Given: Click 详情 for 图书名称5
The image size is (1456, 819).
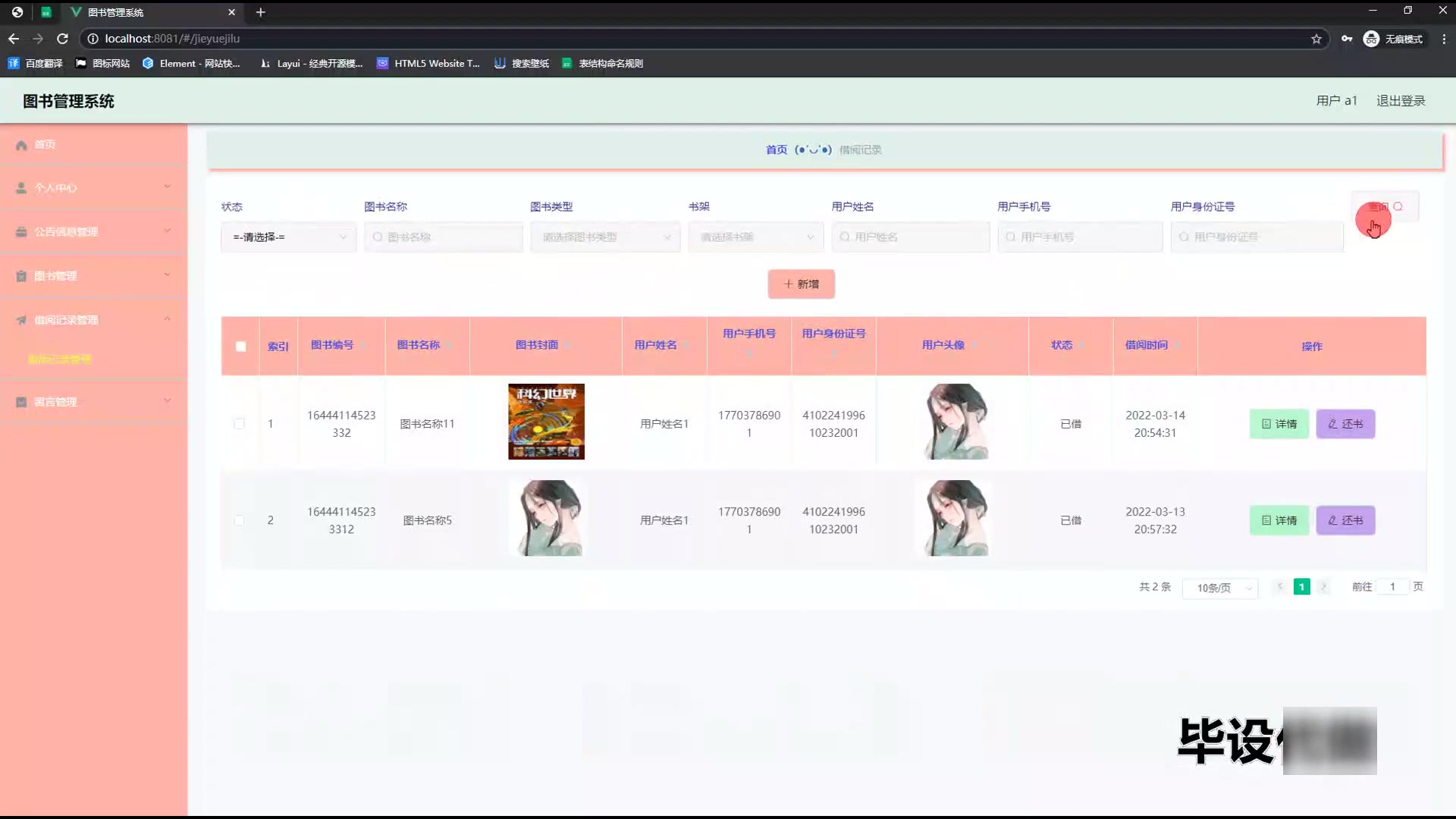Looking at the screenshot, I should click(x=1279, y=520).
